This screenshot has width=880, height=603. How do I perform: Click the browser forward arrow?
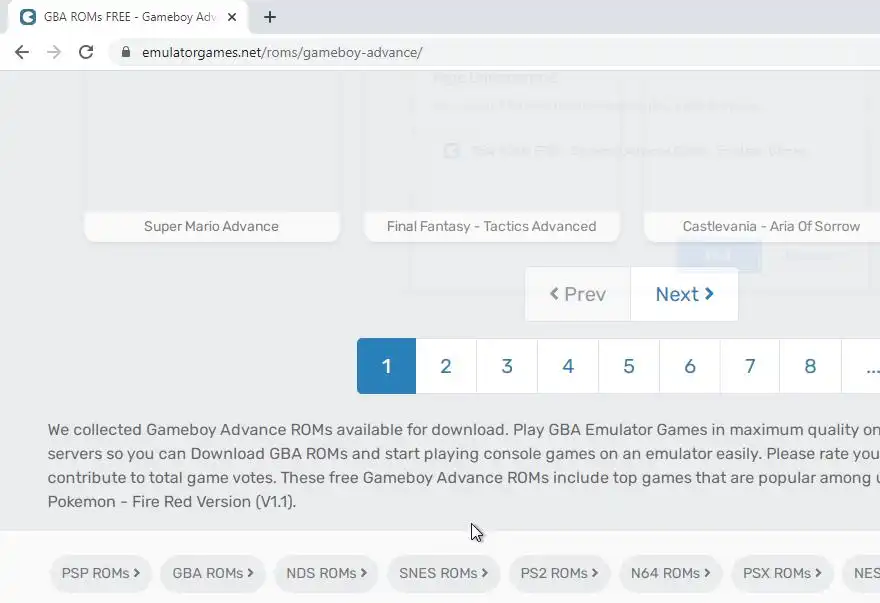click(x=54, y=52)
